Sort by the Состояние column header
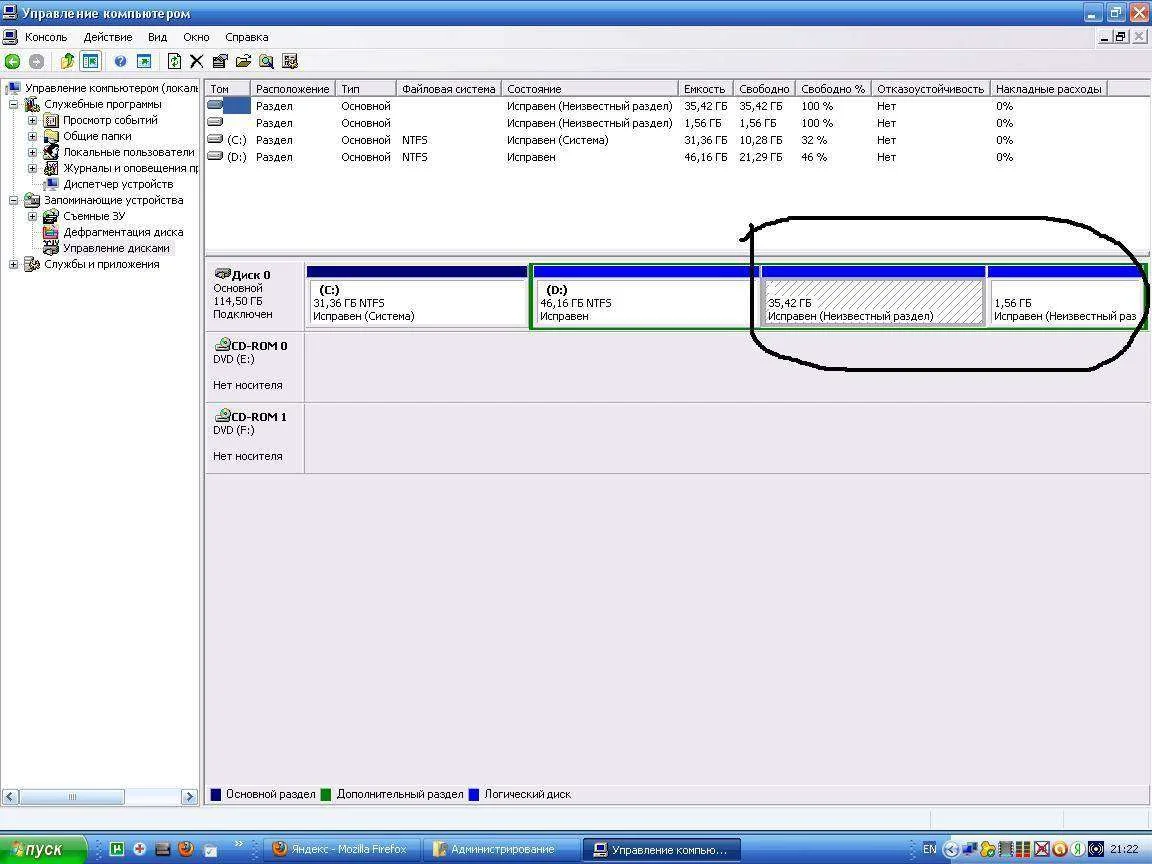Image resolution: width=1152 pixels, height=864 pixels. (x=589, y=89)
